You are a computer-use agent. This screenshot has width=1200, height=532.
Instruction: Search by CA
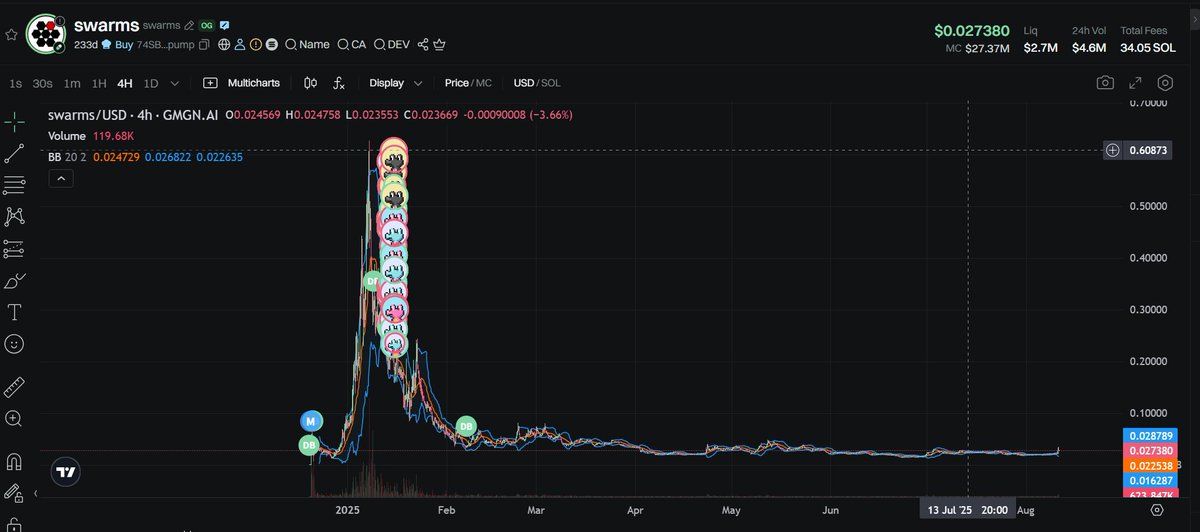(352, 45)
